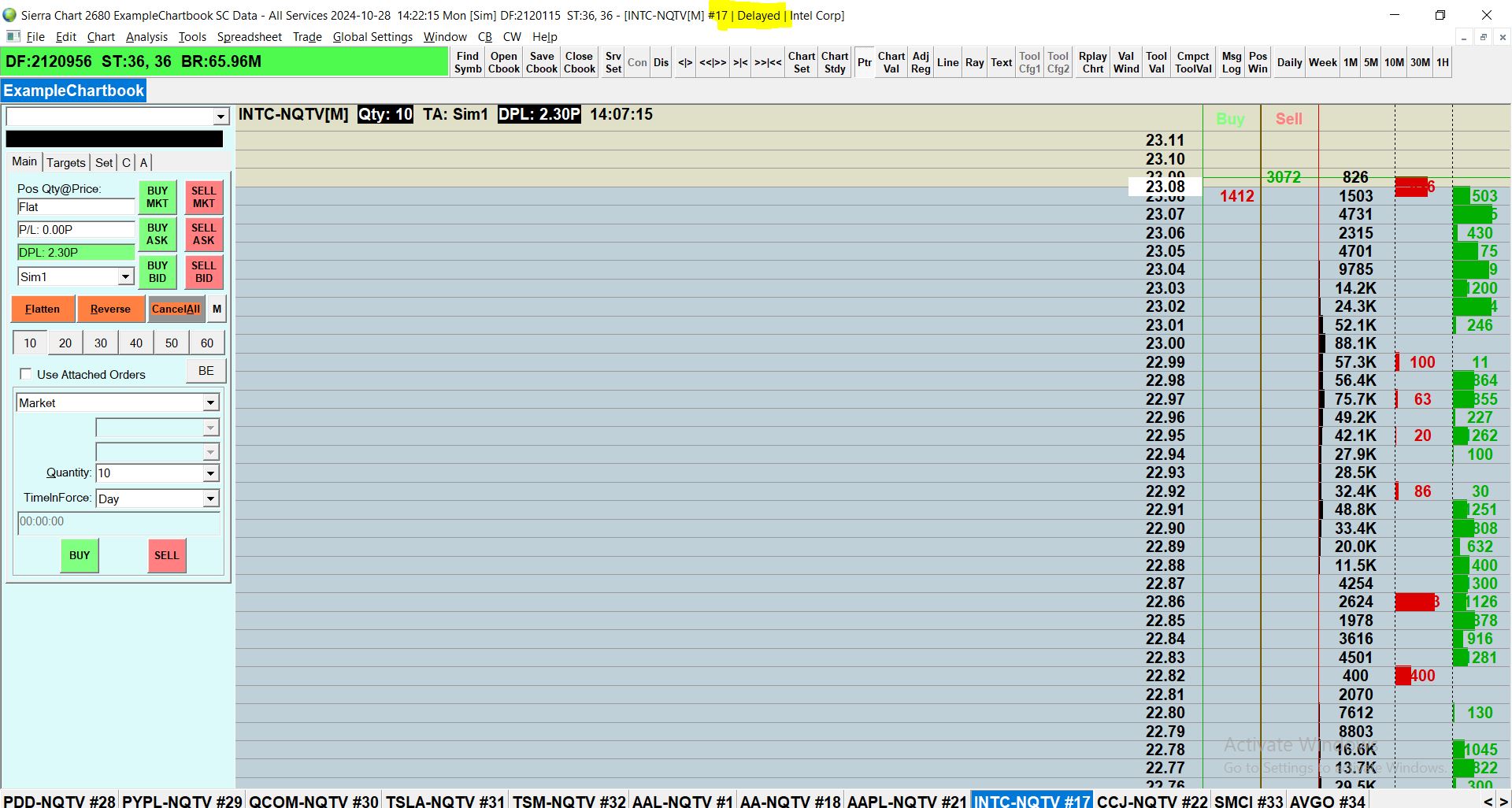This screenshot has height=808, width=1512.
Task: Click the red SELL order button
Action: pos(166,555)
